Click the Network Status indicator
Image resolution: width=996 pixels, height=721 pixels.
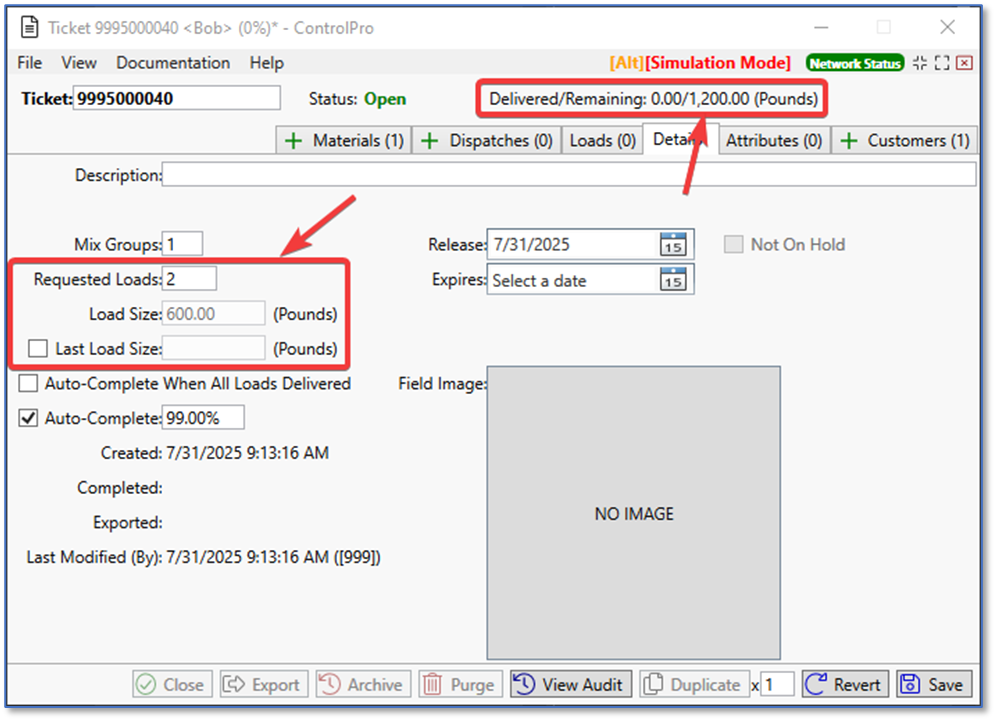coord(855,63)
